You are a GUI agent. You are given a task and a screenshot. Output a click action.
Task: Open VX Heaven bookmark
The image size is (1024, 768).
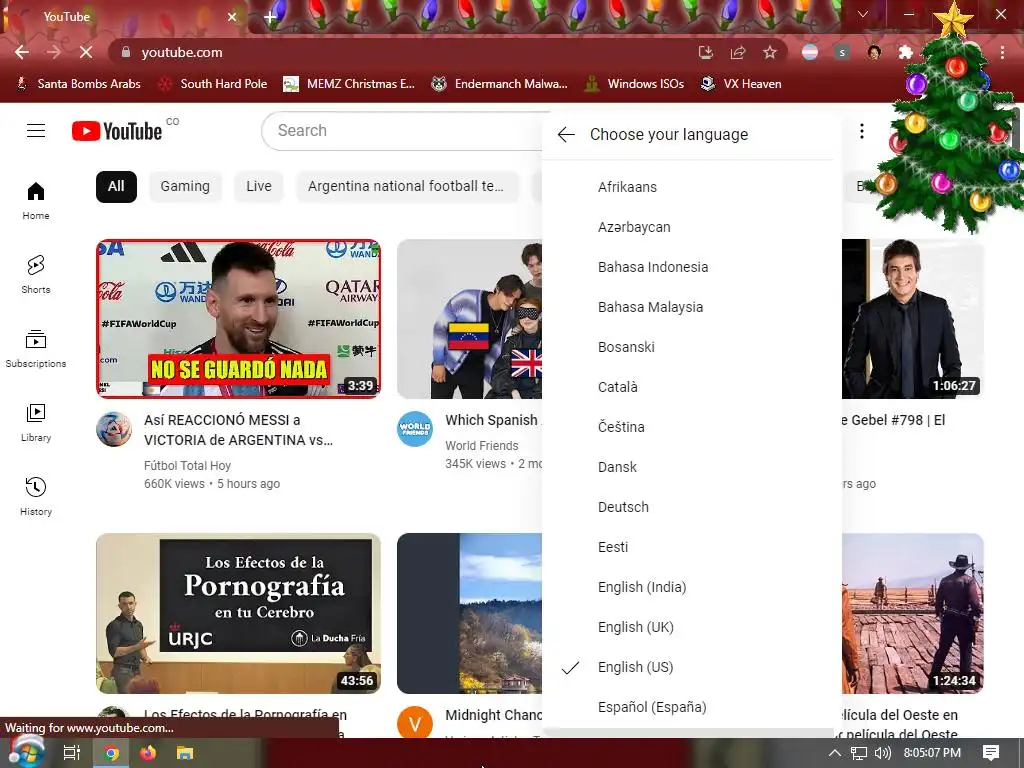(x=741, y=84)
